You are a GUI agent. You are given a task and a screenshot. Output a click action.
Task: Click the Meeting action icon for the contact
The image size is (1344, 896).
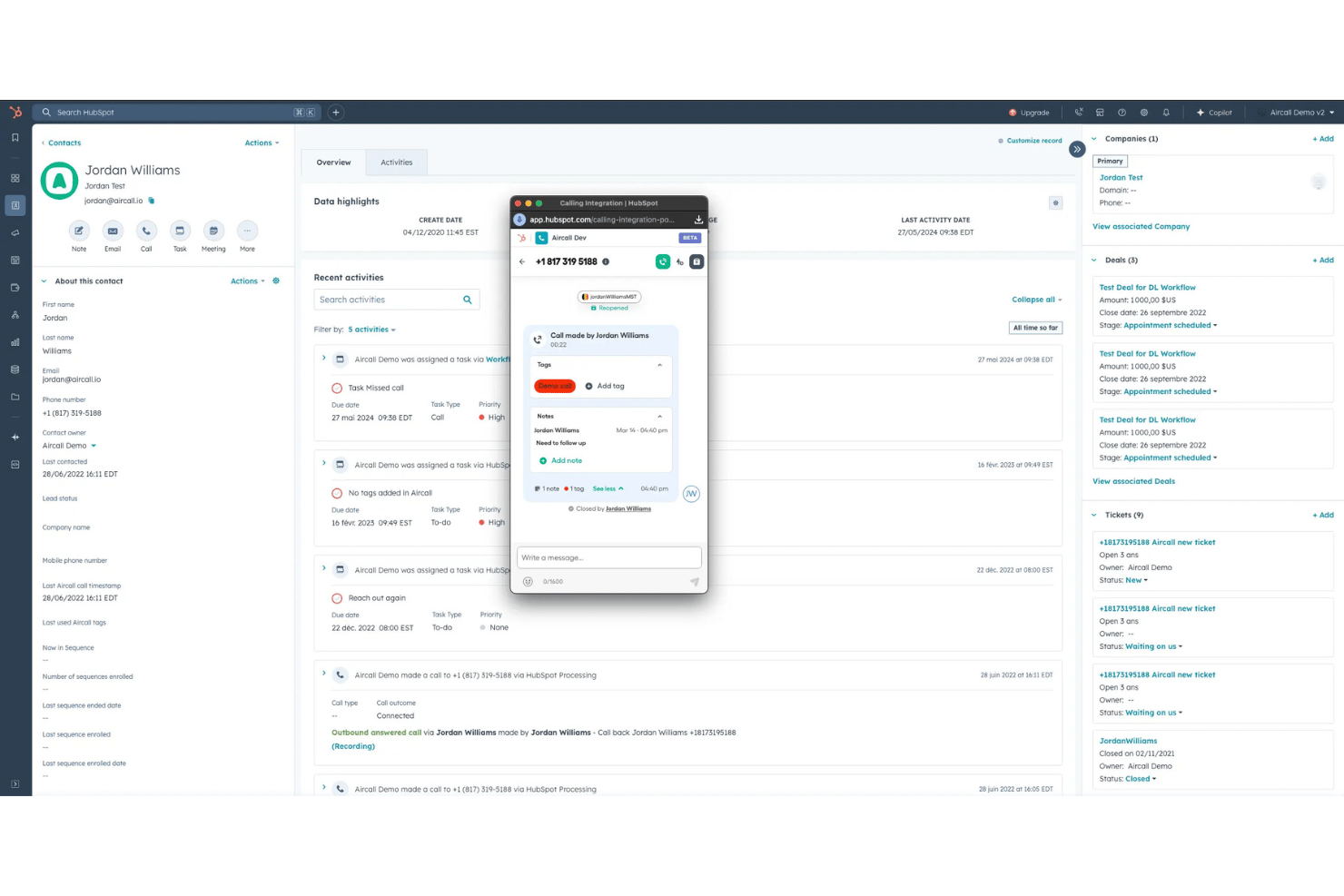click(x=213, y=231)
